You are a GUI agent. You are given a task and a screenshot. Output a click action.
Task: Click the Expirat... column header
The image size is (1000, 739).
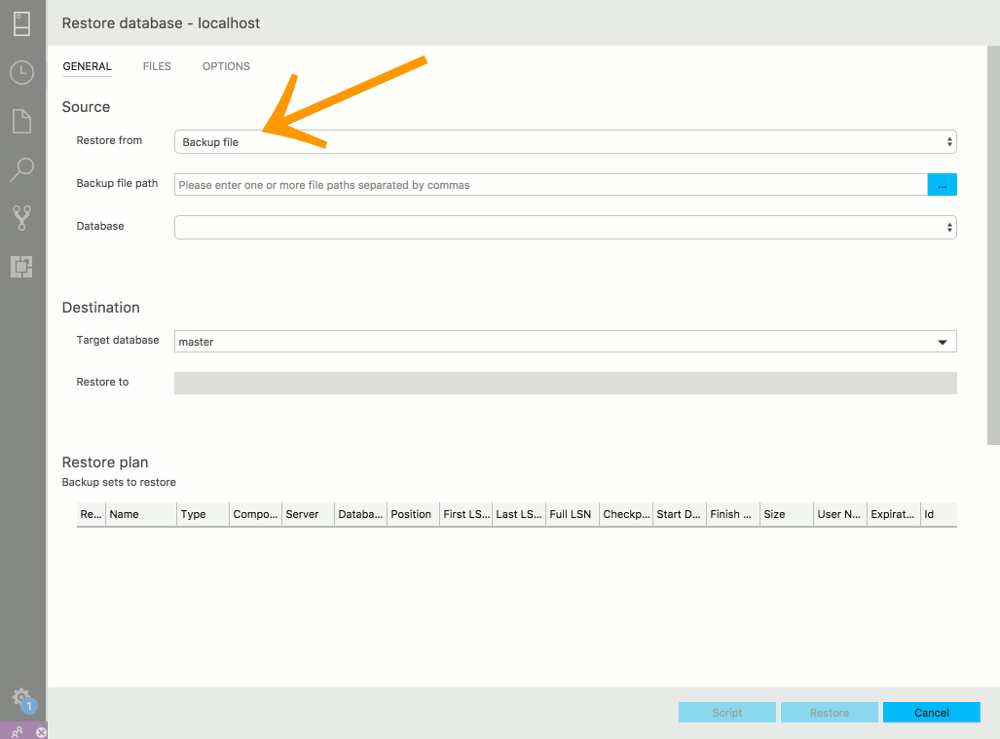click(x=894, y=514)
